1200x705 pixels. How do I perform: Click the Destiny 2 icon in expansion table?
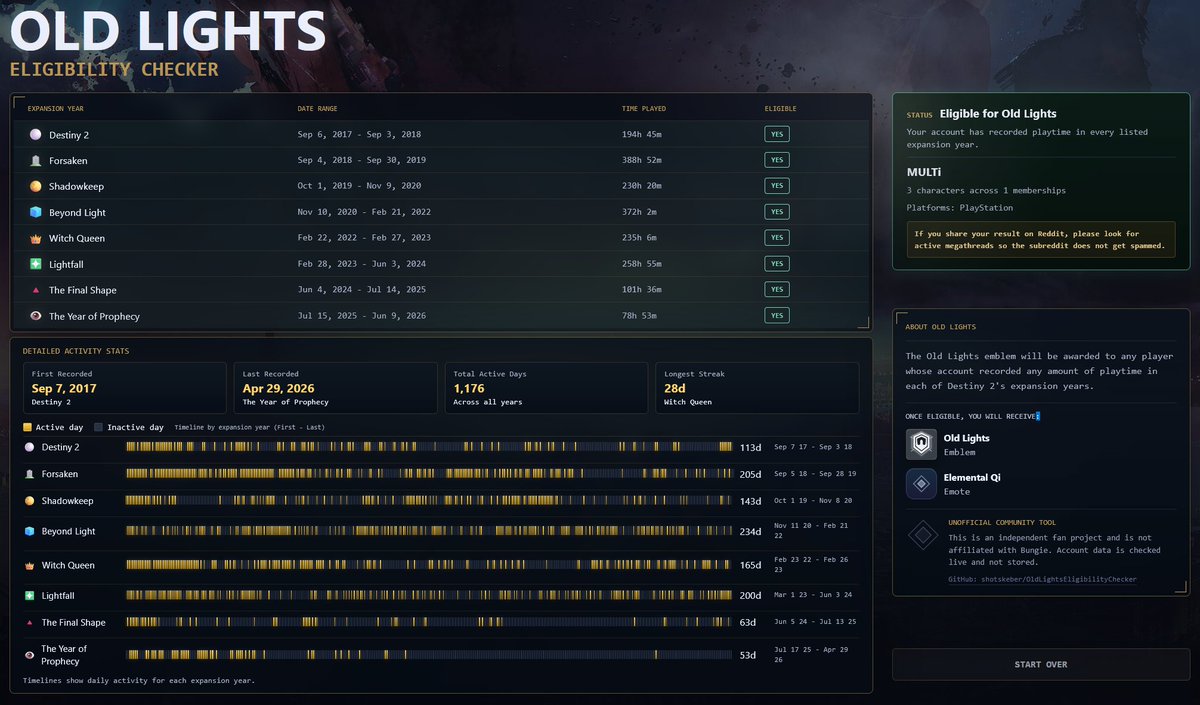coord(35,134)
